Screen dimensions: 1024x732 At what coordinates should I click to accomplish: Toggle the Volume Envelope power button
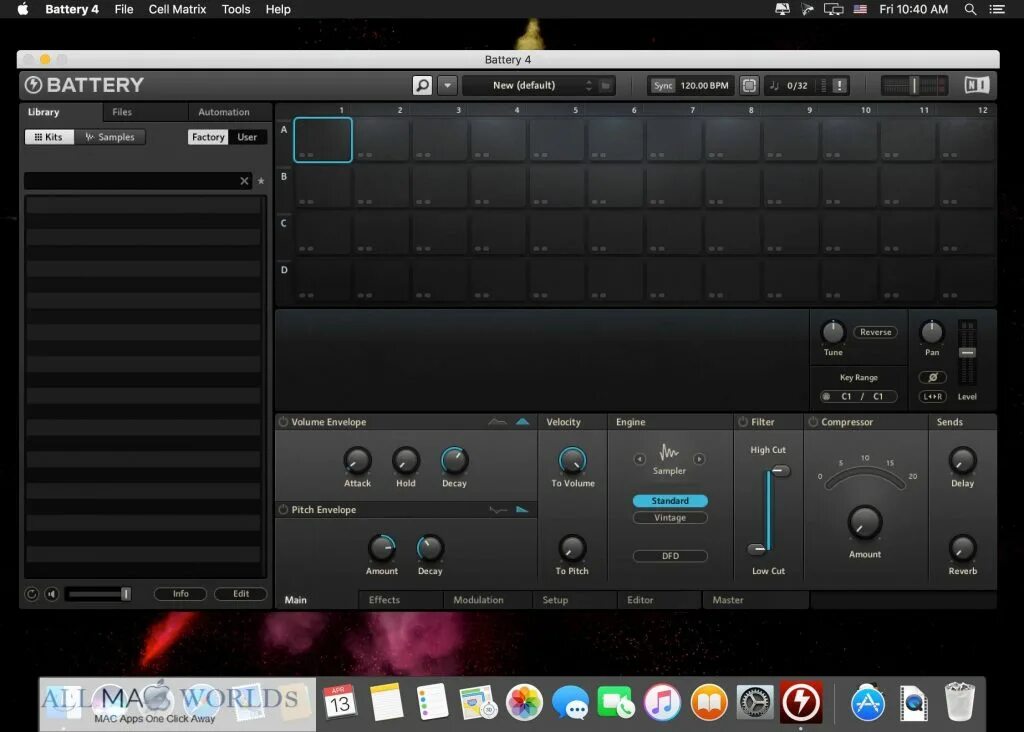[283, 422]
